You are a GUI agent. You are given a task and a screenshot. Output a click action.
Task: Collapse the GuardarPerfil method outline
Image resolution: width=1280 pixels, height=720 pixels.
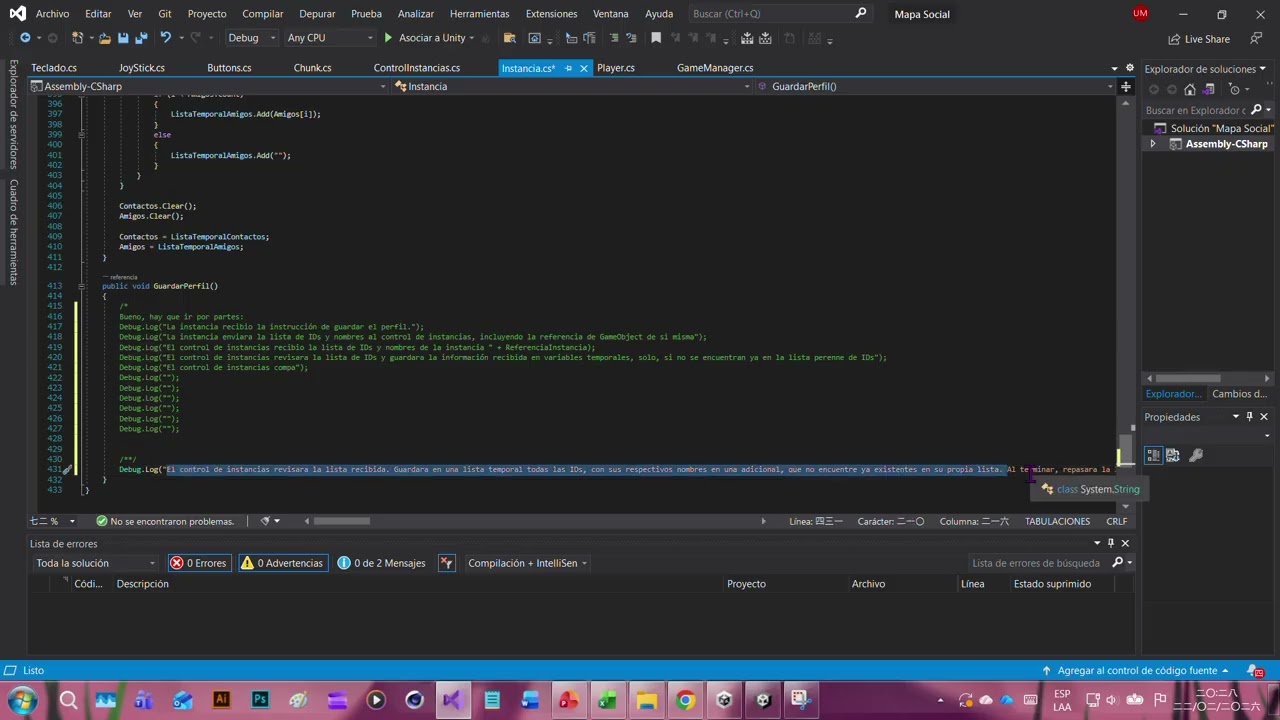tap(81, 286)
